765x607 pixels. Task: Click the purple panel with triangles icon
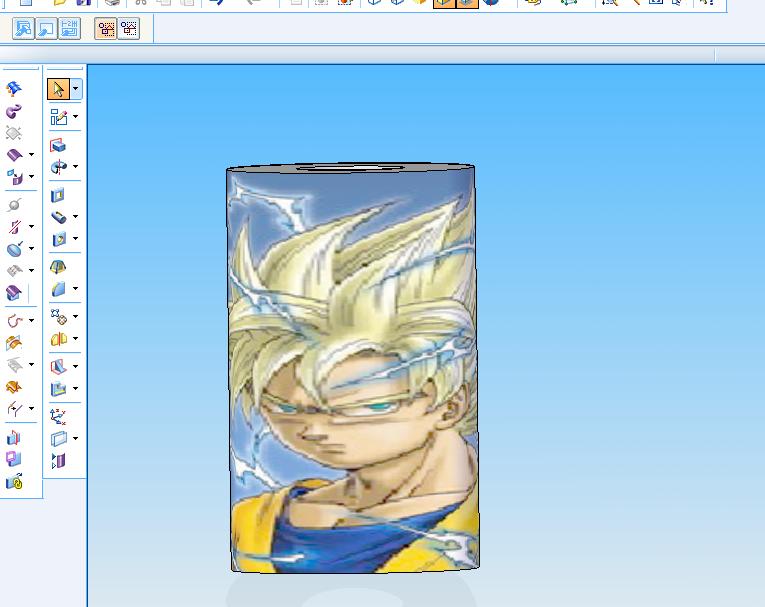point(58,460)
